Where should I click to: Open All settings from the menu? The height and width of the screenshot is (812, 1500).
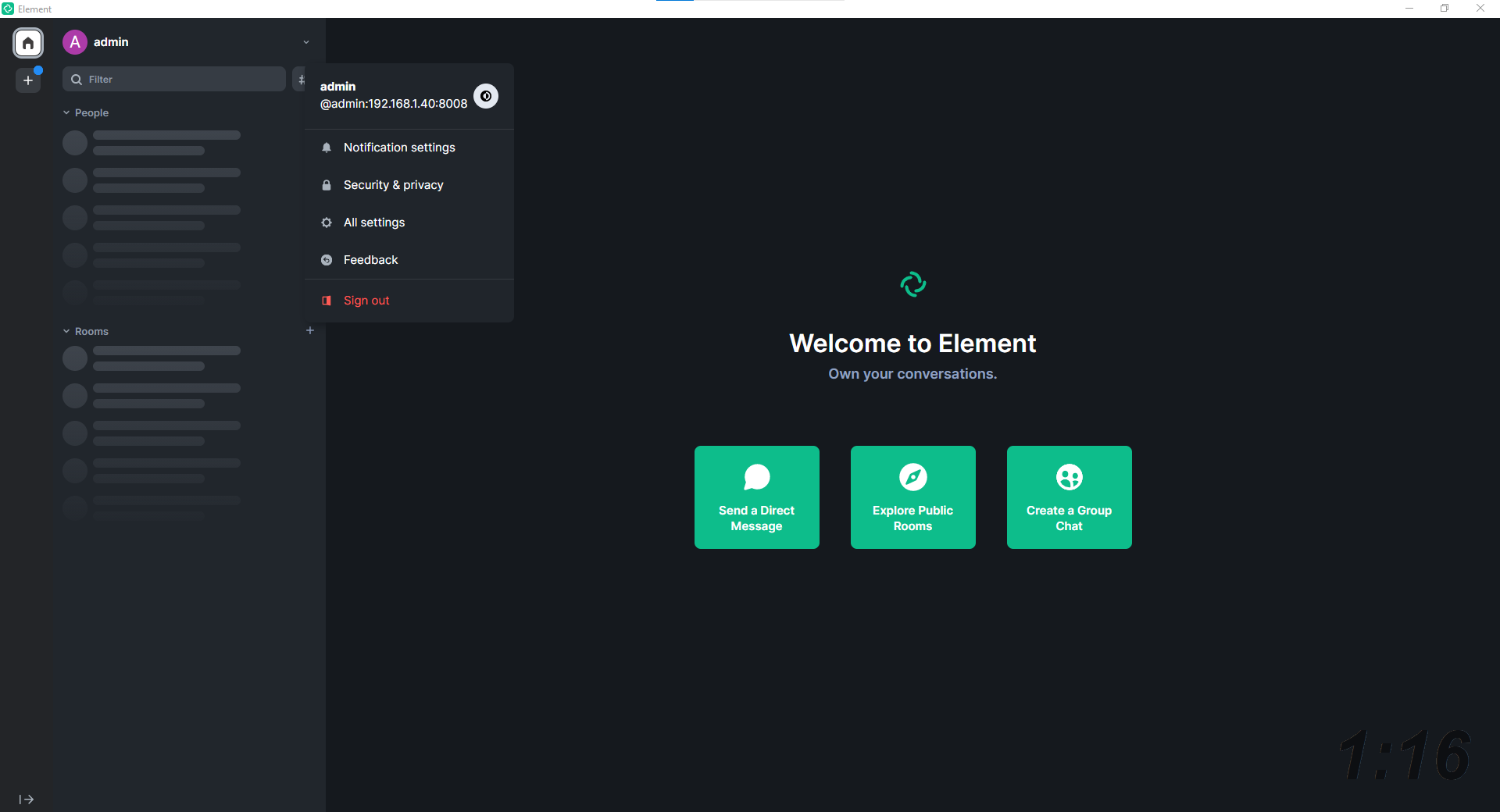tap(374, 223)
